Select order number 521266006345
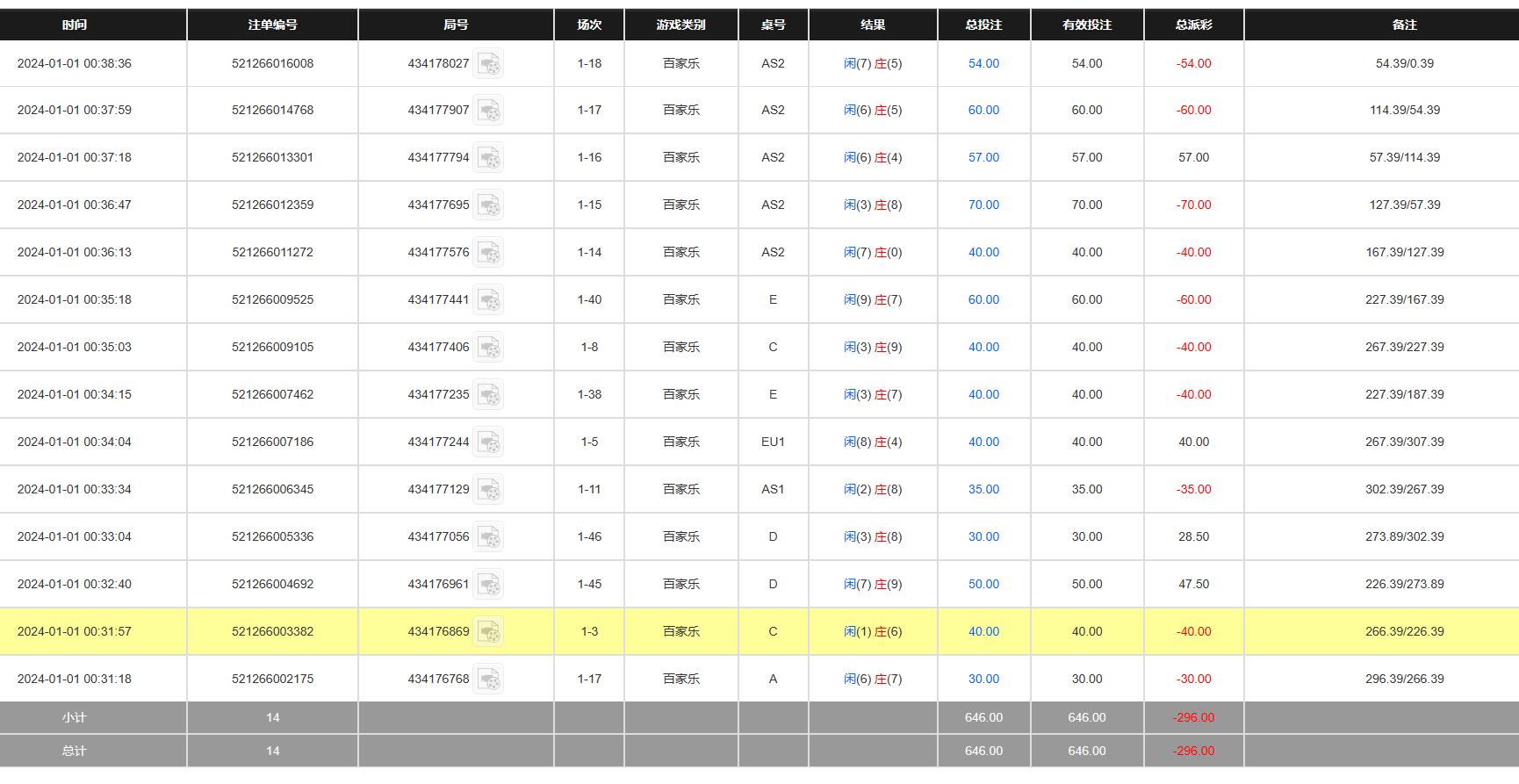Image resolution: width=1519 pixels, height=784 pixels. click(x=273, y=489)
